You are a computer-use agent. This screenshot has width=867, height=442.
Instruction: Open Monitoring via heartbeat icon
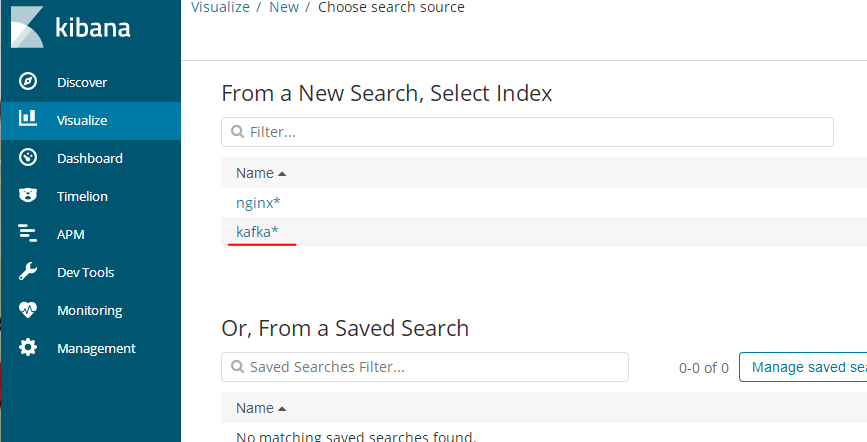(x=28, y=310)
